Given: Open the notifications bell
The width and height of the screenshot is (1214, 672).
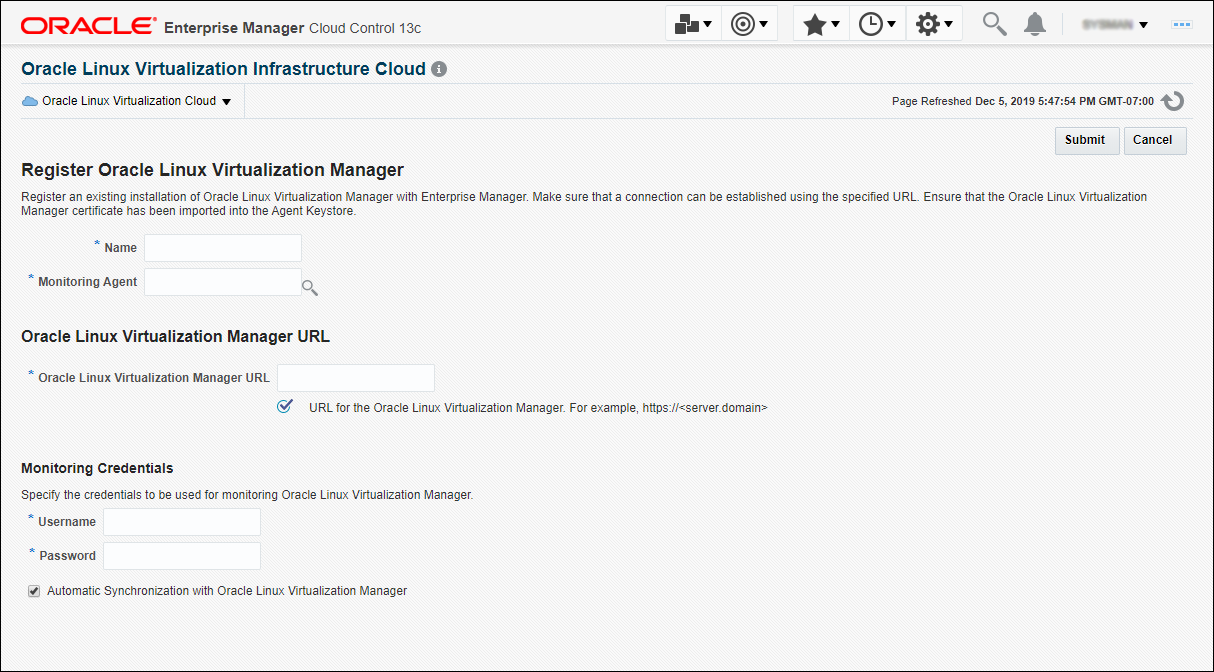Looking at the screenshot, I should point(1035,24).
